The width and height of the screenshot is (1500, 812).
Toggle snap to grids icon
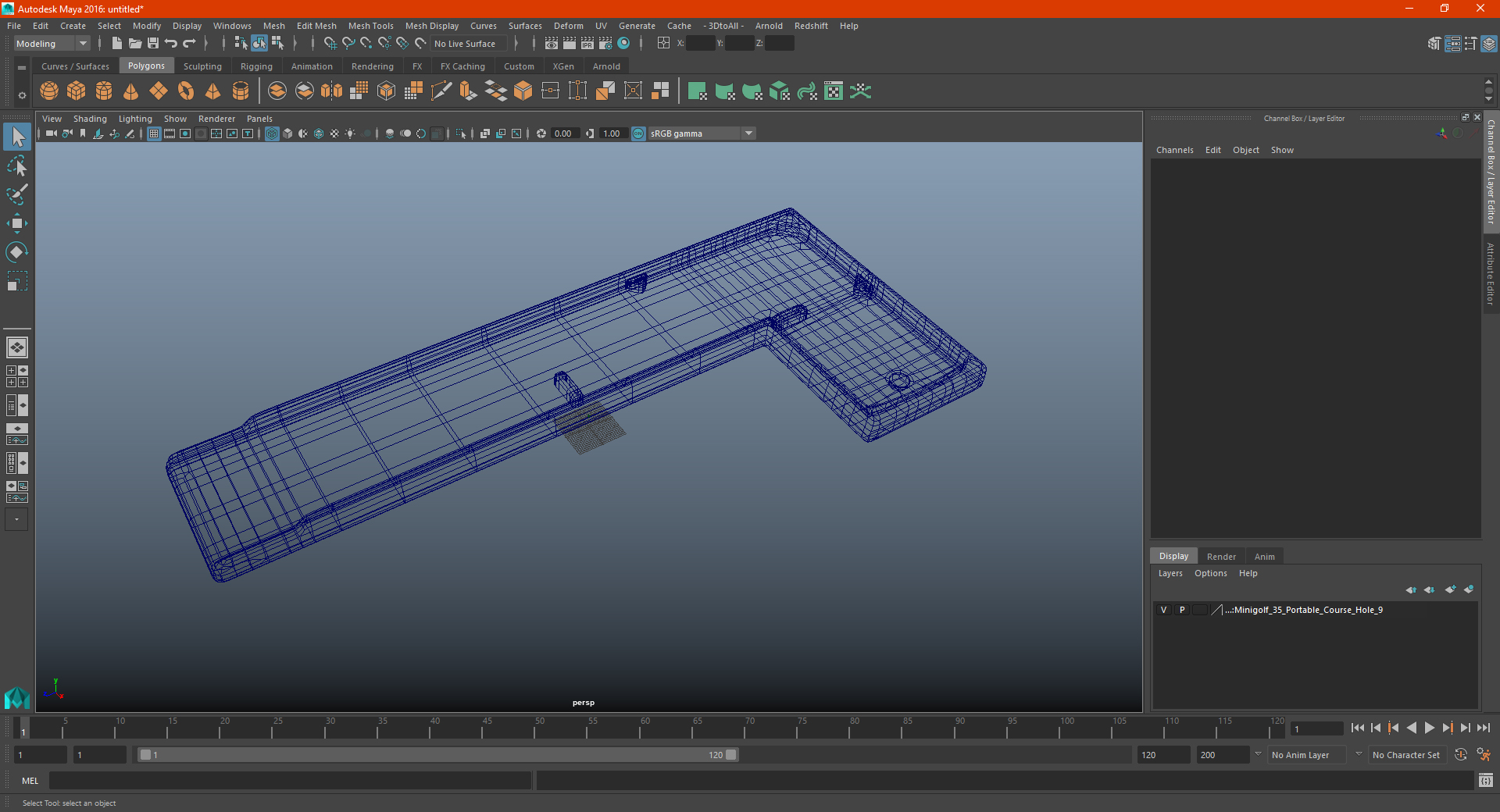[330, 44]
